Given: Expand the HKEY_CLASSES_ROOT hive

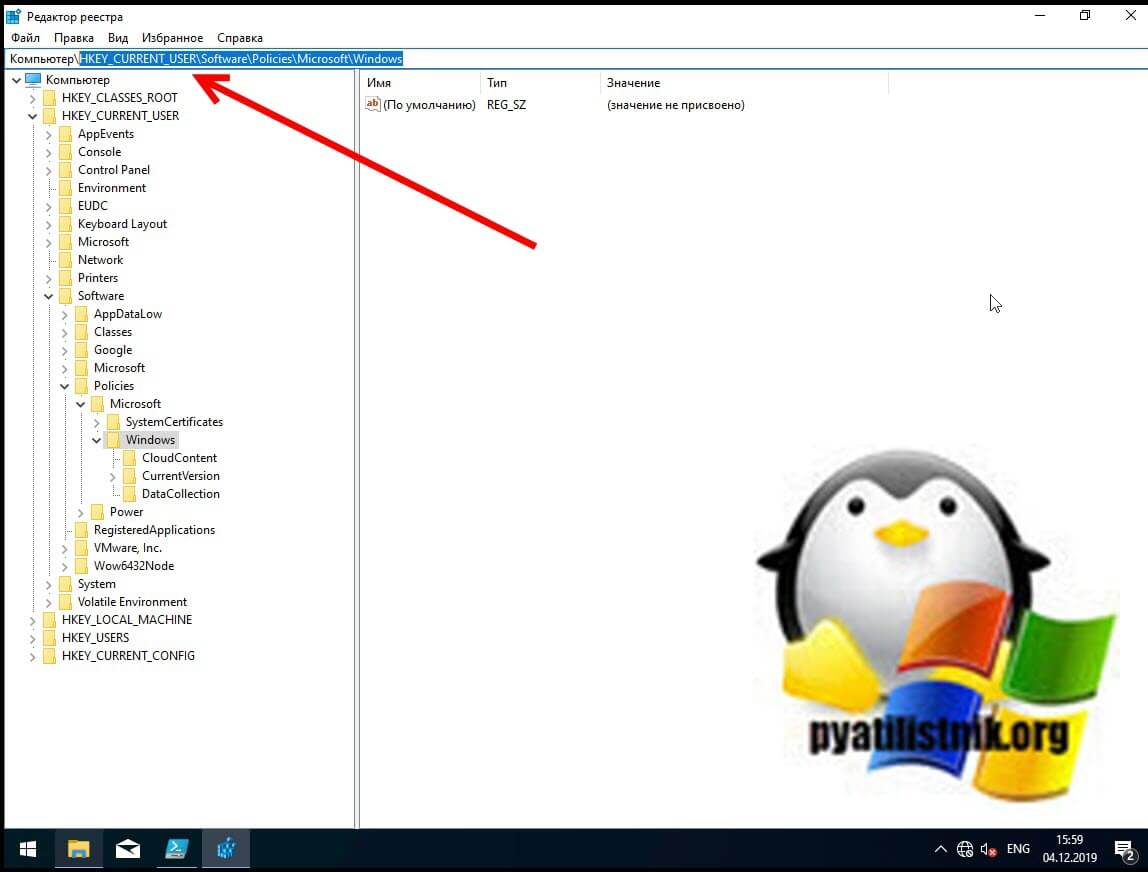Looking at the screenshot, I should pyautogui.click(x=32, y=98).
